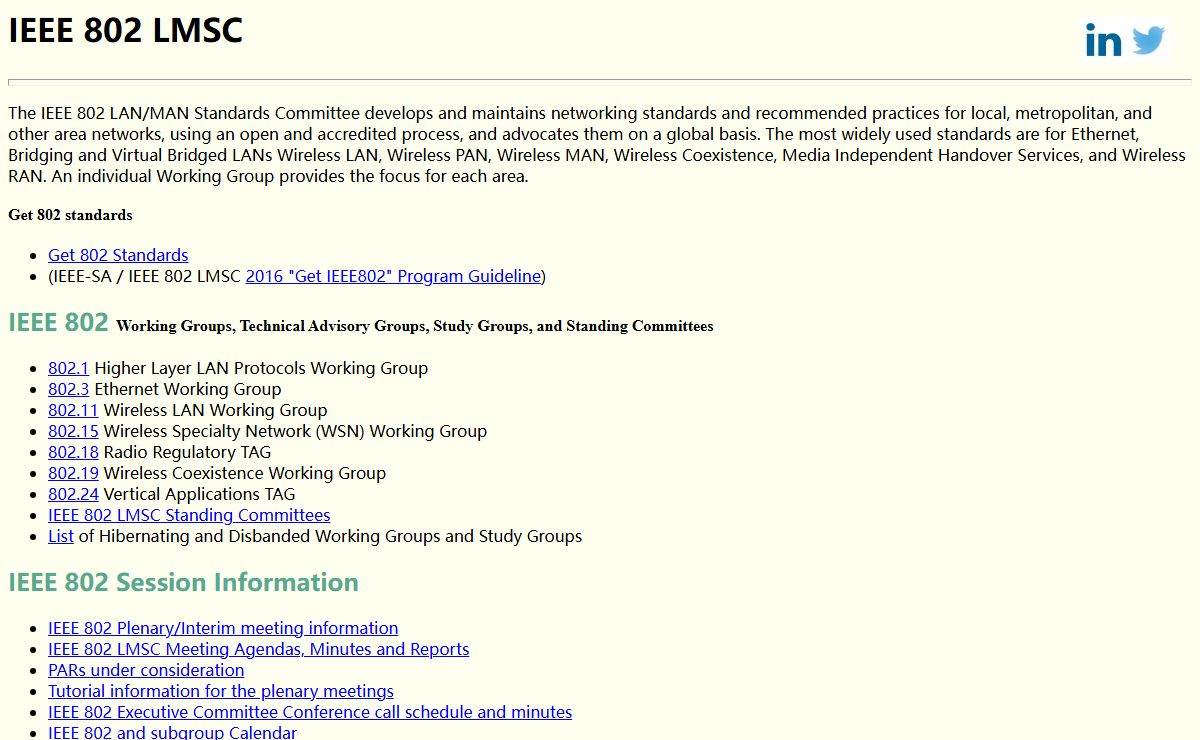1200x740 pixels.
Task: Open the Twitter bird icon
Action: [1149, 41]
